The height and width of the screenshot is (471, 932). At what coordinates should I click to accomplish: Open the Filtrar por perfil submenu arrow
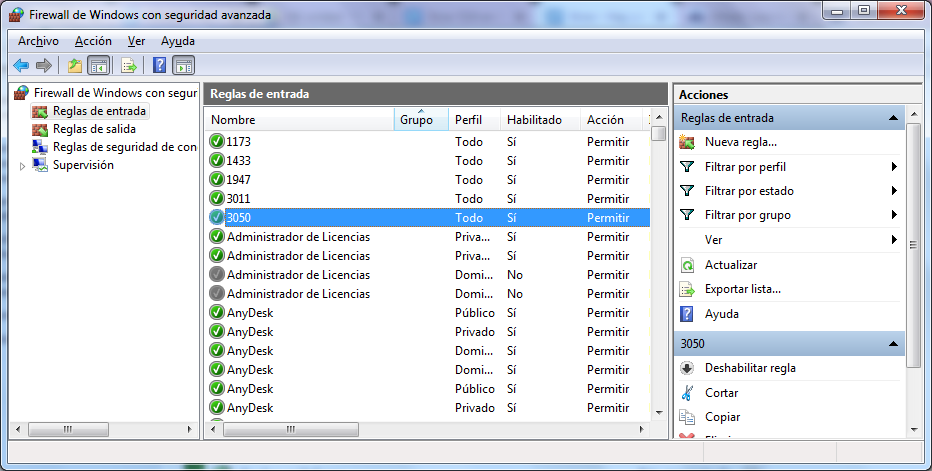pos(894,167)
